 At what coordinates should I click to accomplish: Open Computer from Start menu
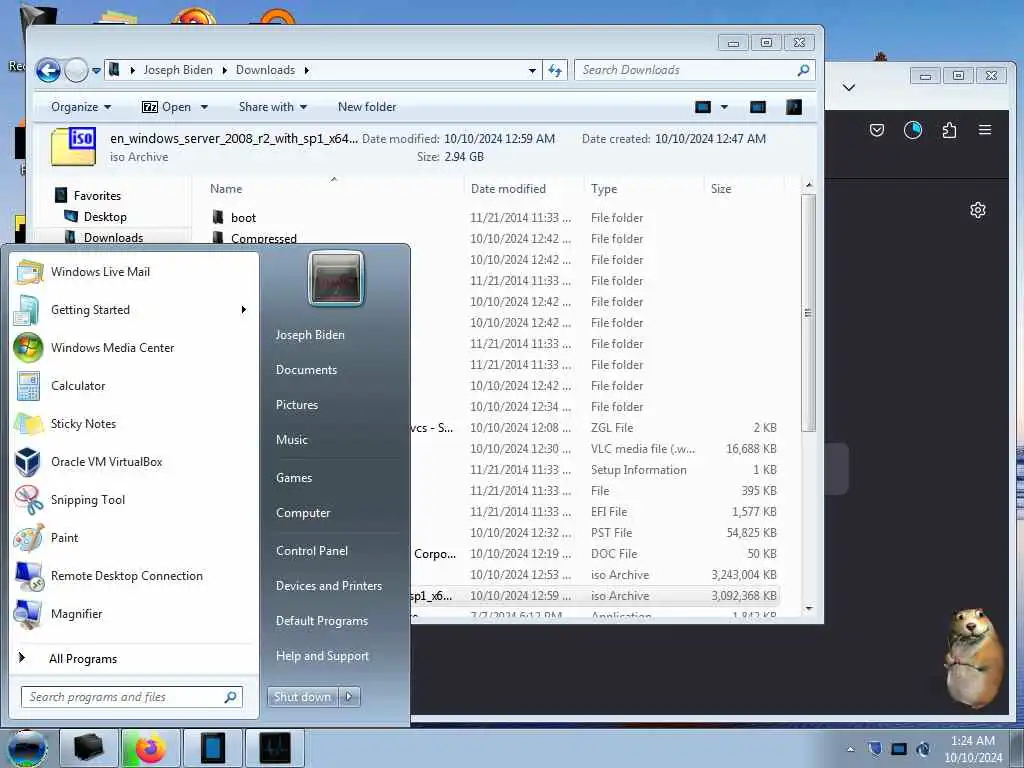[303, 513]
